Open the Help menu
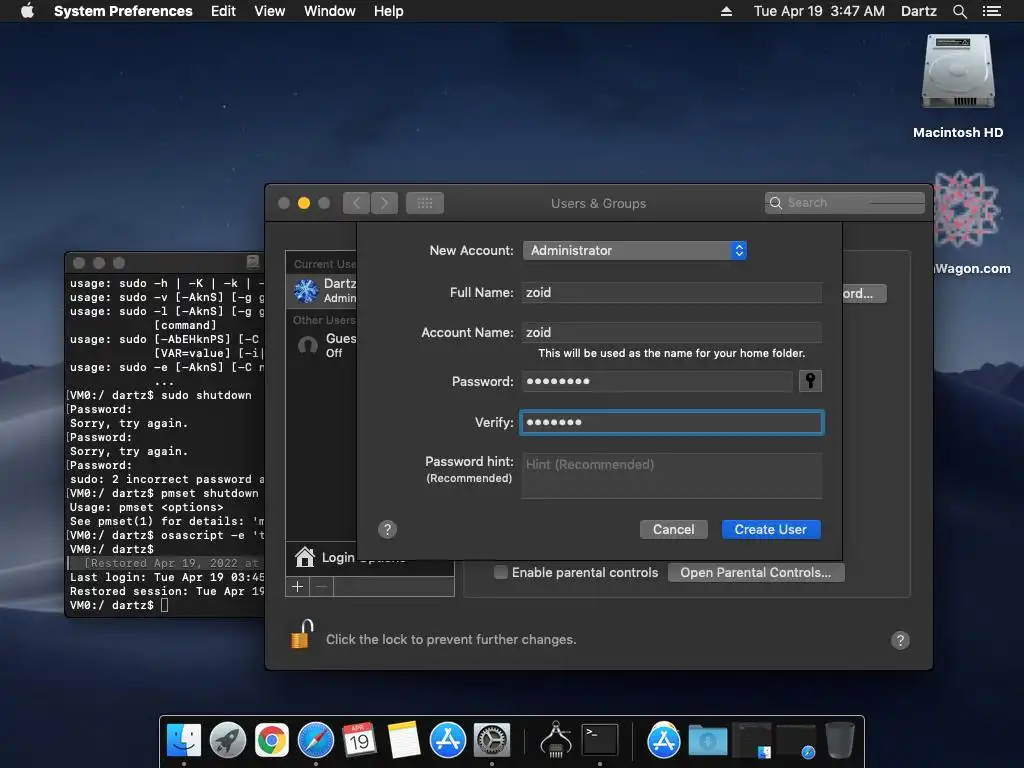Image resolution: width=1024 pixels, height=768 pixels. point(388,11)
